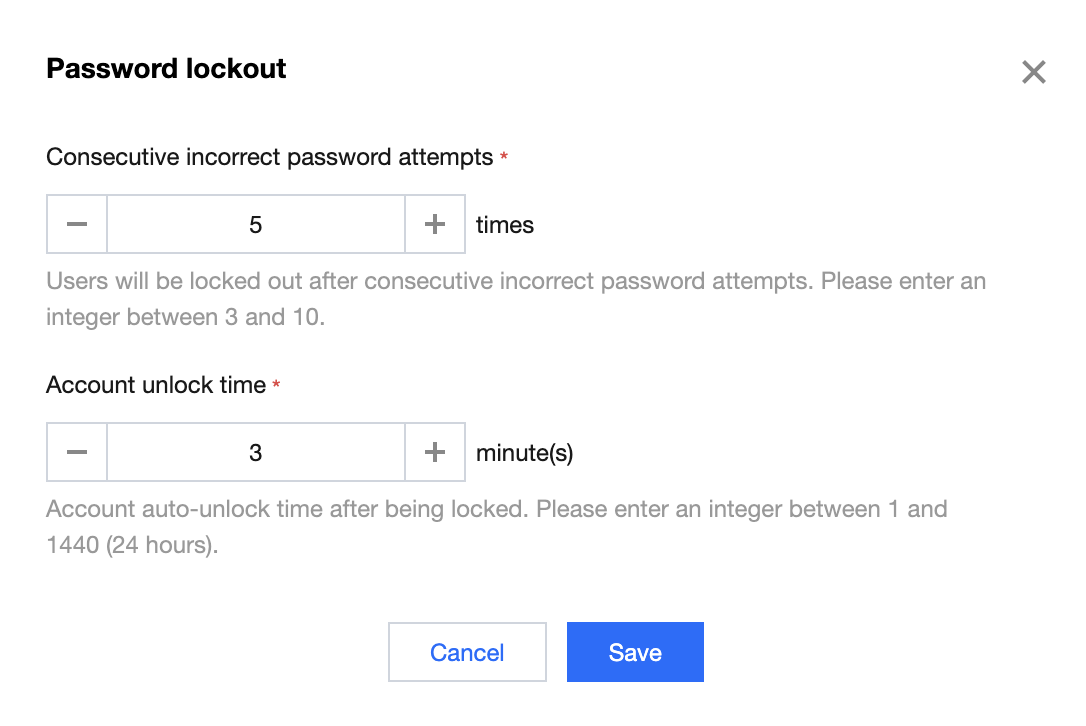Click the Account unlock time label
The width and height of the screenshot is (1086, 726).
coord(156,385)
